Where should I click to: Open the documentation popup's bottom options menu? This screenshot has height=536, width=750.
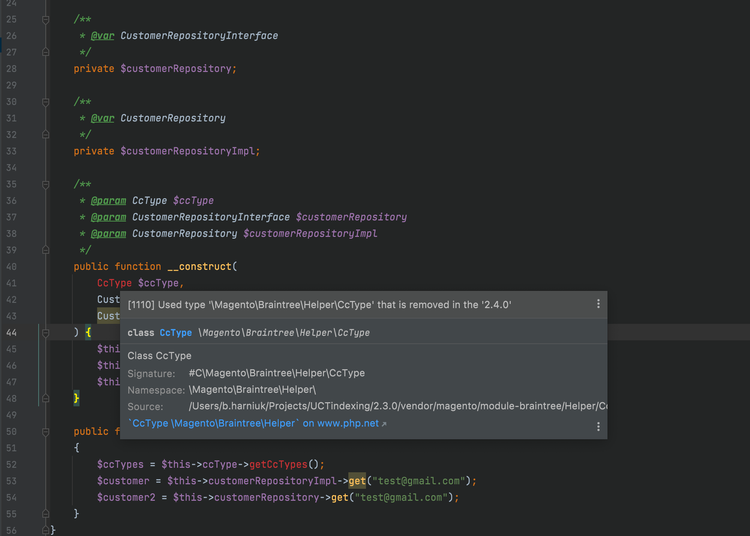(x=599, y=426)
